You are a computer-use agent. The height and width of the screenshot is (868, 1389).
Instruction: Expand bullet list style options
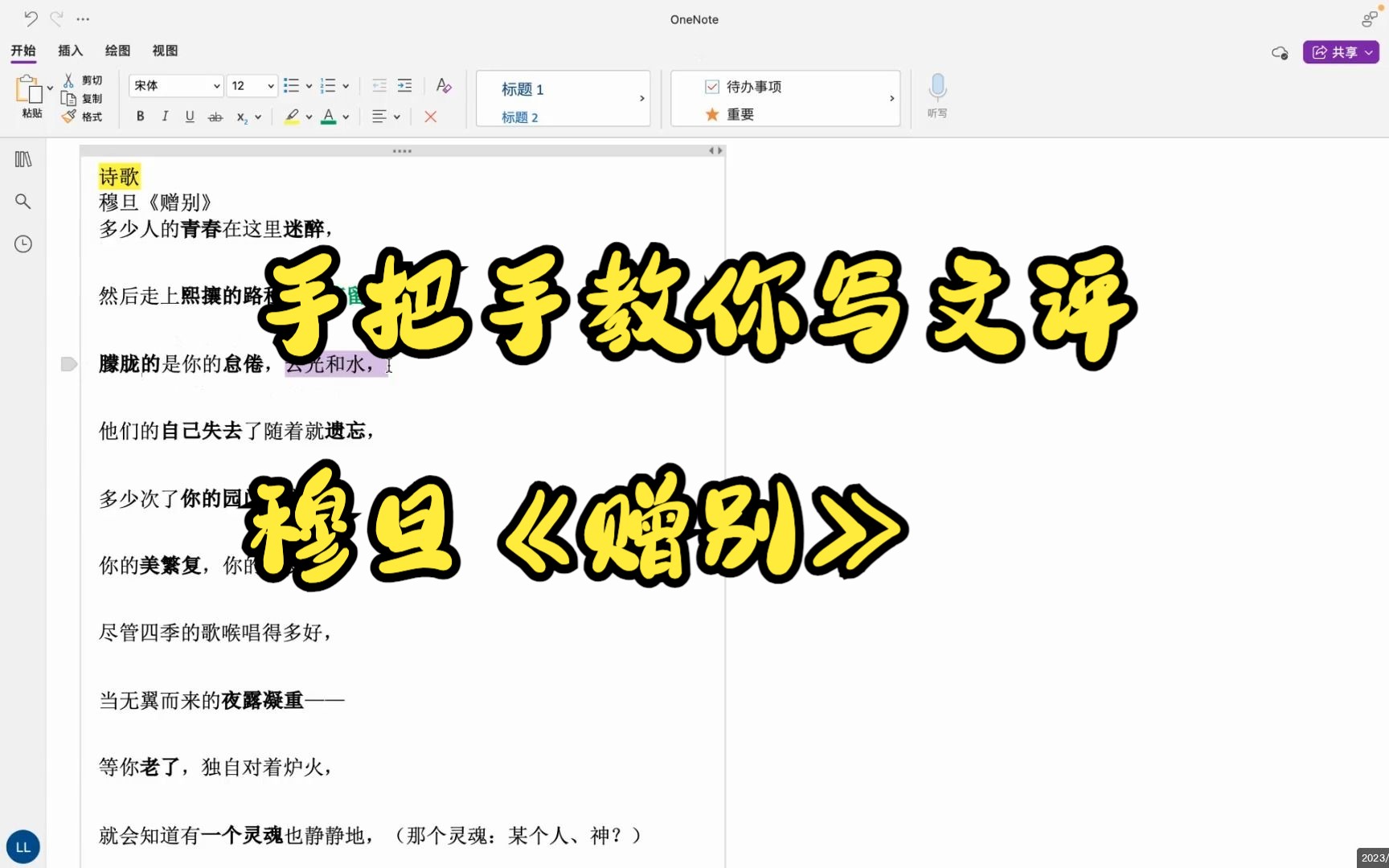[x=309, y=86]
